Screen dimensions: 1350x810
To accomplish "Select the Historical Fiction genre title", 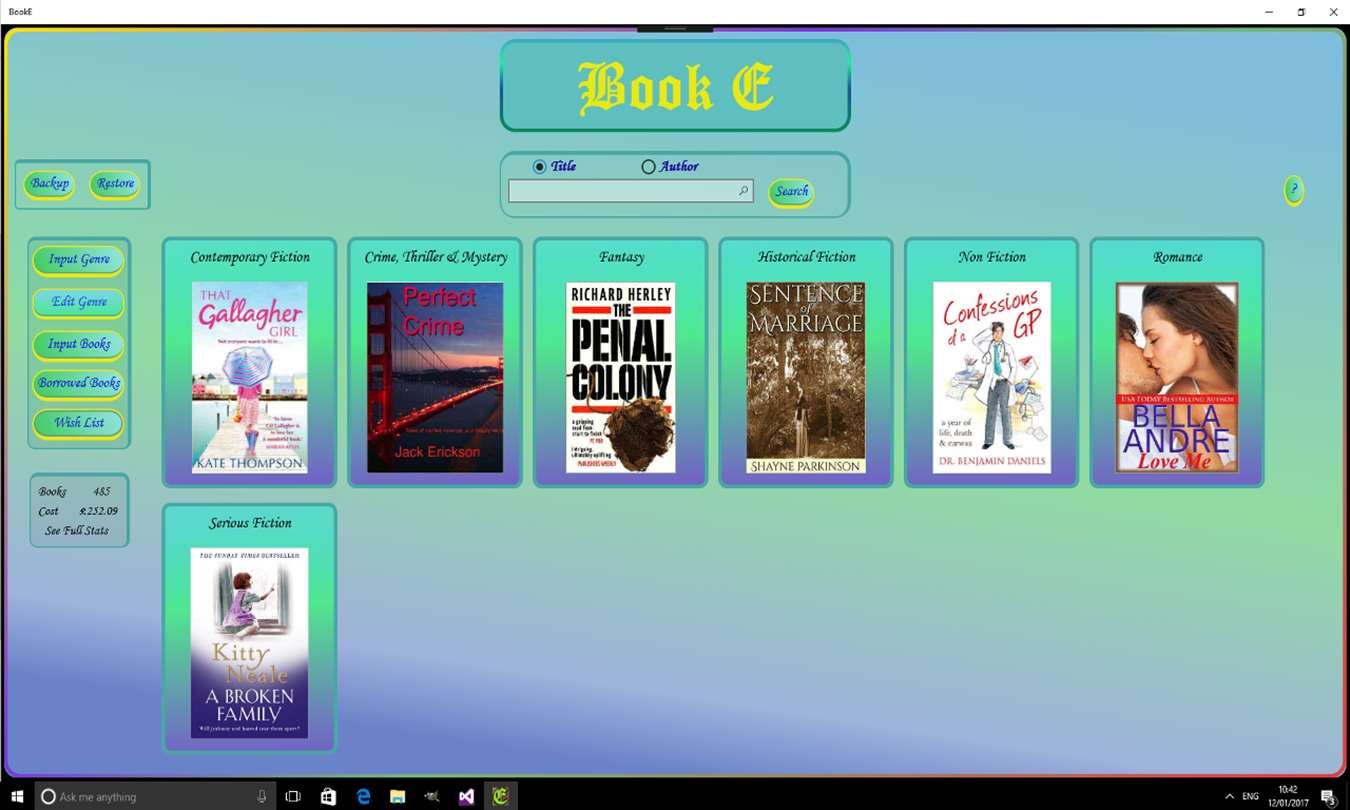I will pos(806,257).
